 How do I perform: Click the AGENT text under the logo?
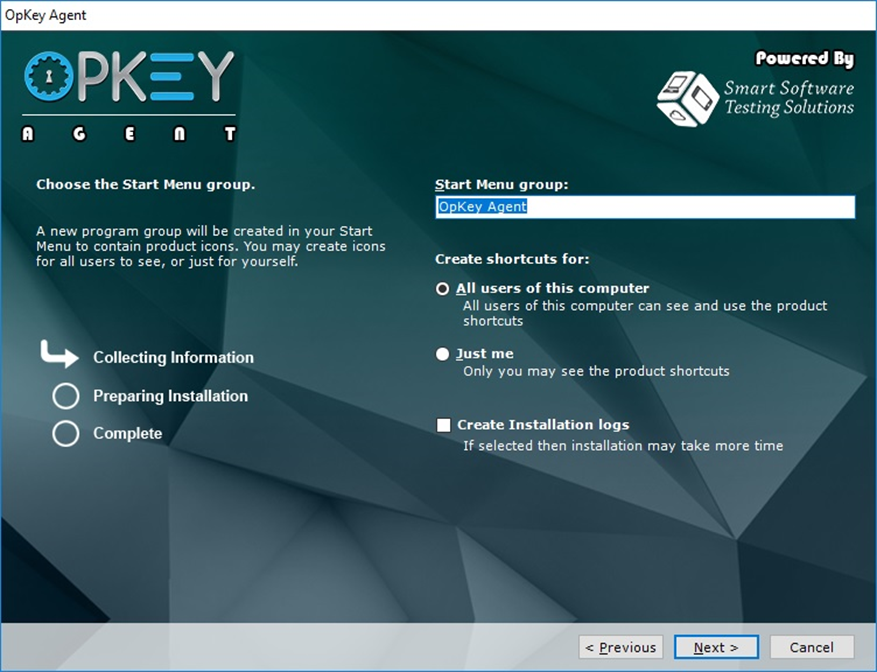click(129, 133)
